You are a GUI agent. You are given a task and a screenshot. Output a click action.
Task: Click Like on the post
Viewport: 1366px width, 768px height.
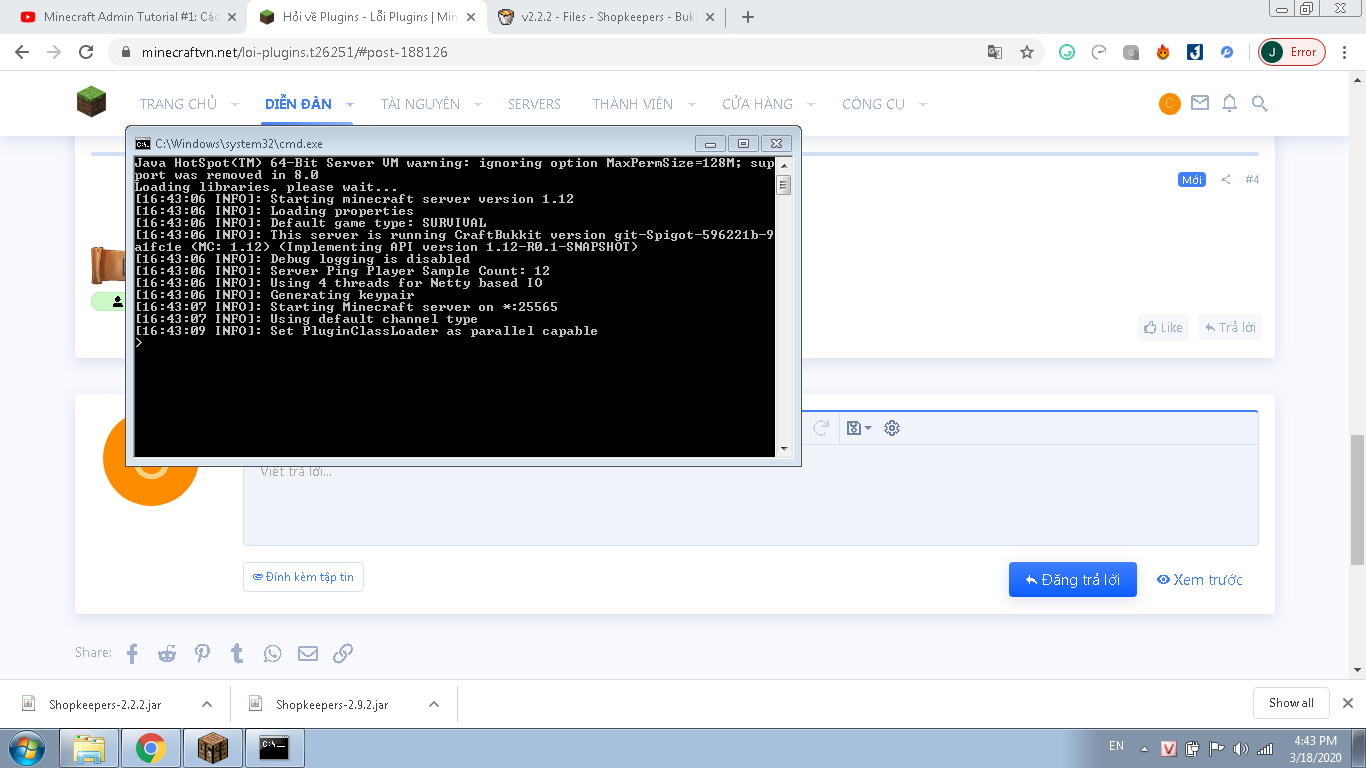point(1163,327)
